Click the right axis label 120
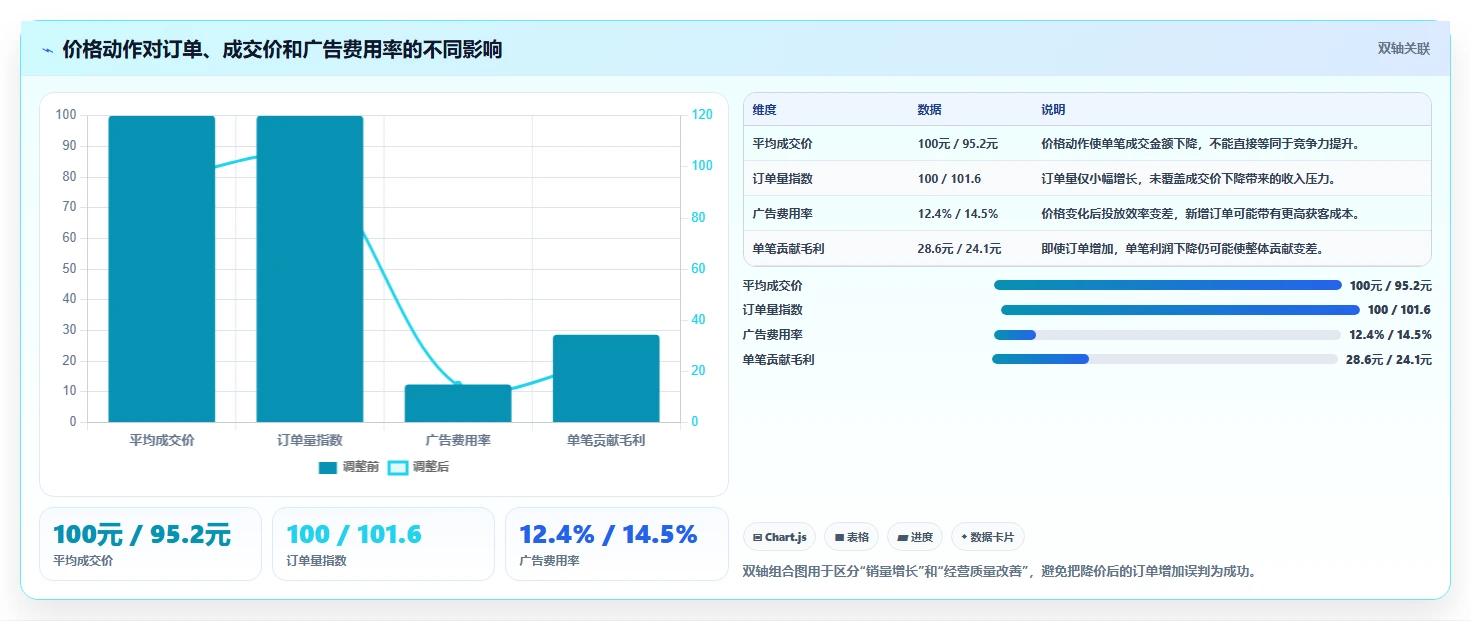The height and width of the screenshot is (621, 1471). (703, 115)
